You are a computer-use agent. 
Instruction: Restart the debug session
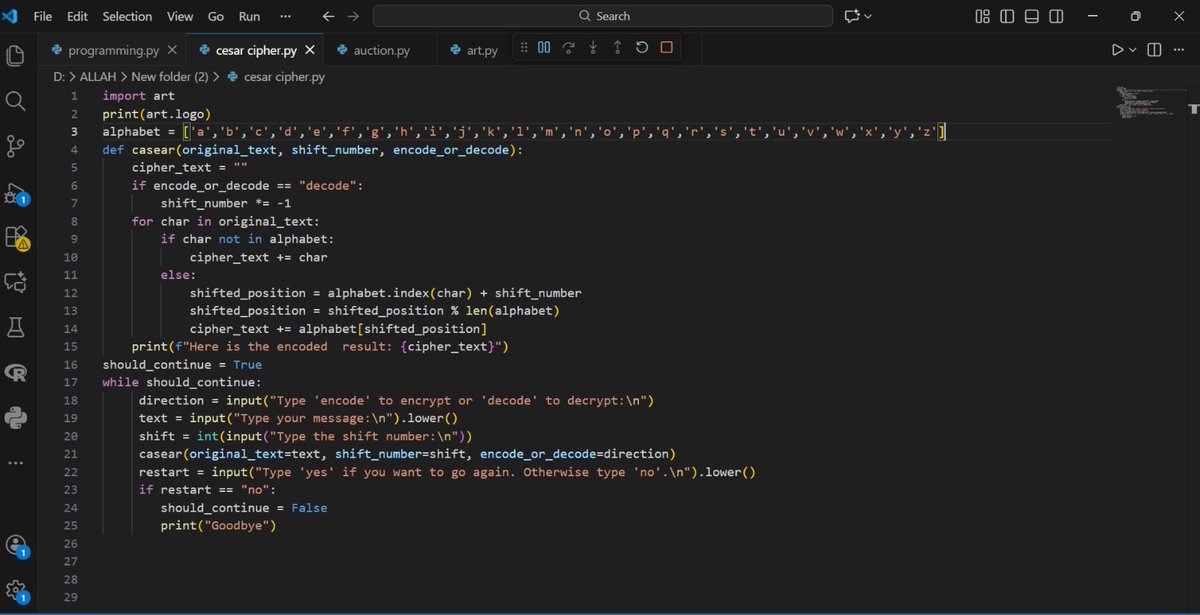click(x=642, y=47)
